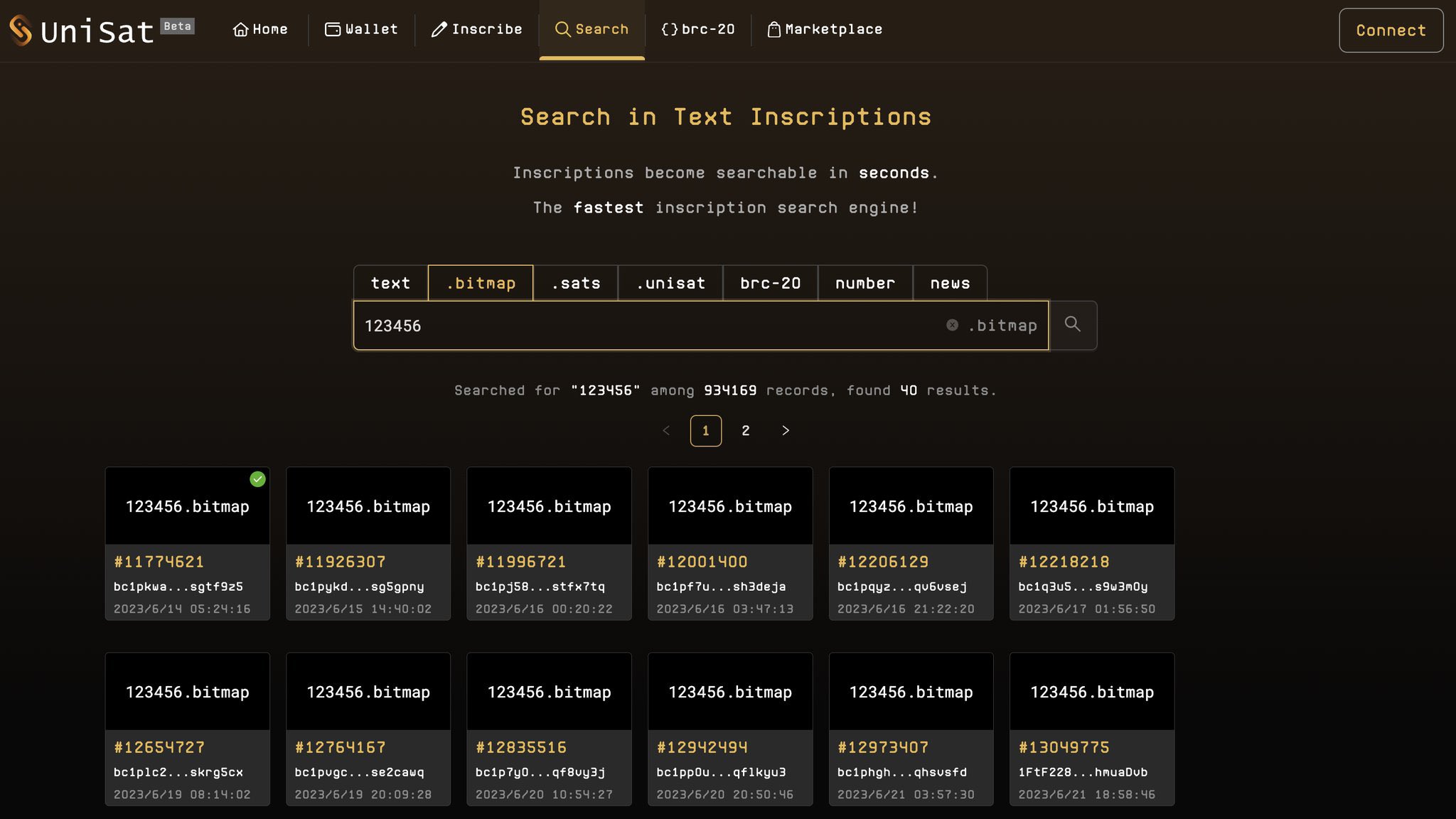Advance results with the next-page arrow

click(x=786, y=430)
